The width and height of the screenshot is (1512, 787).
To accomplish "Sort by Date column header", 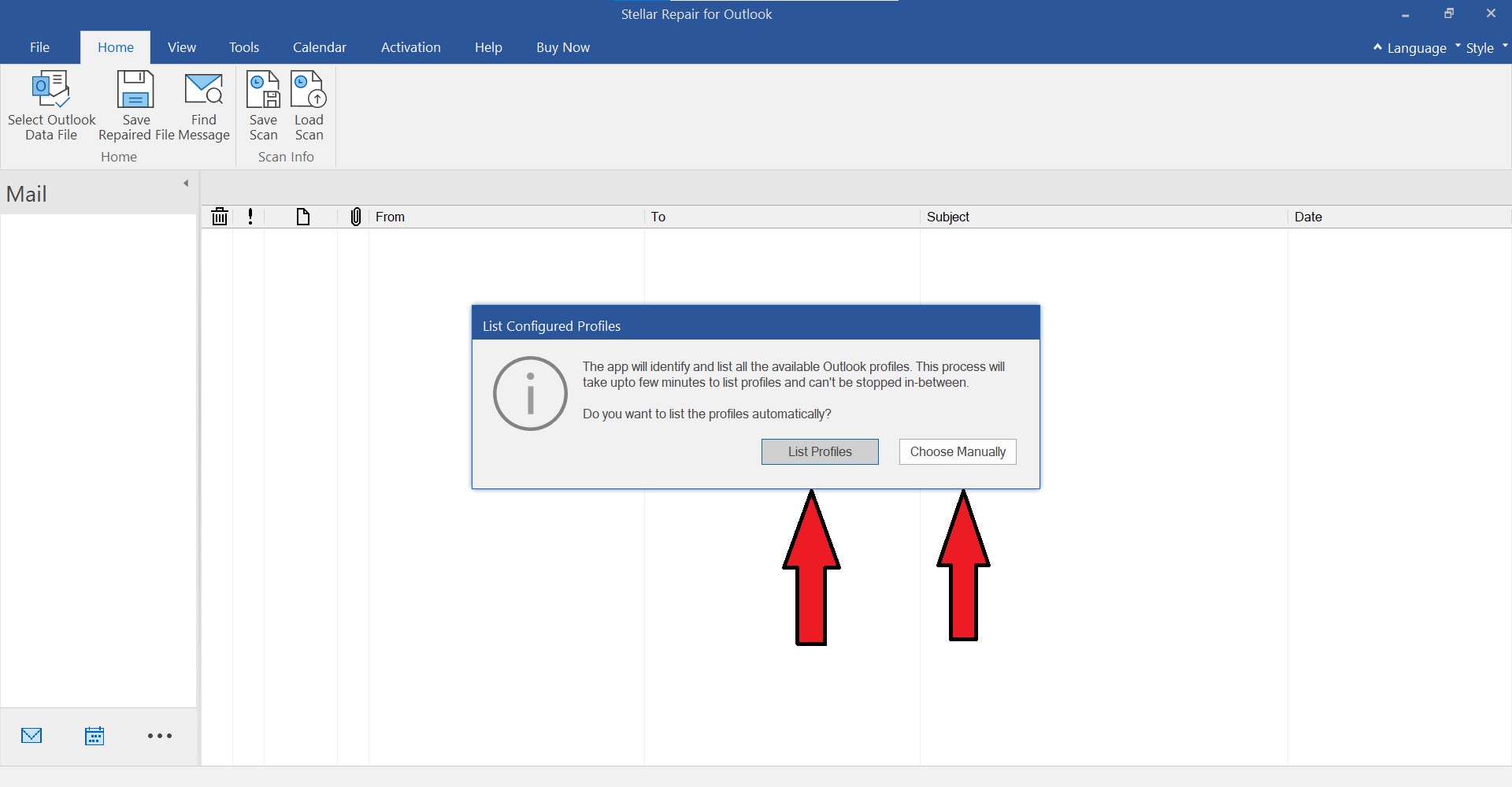I will tap(1399, 217).
